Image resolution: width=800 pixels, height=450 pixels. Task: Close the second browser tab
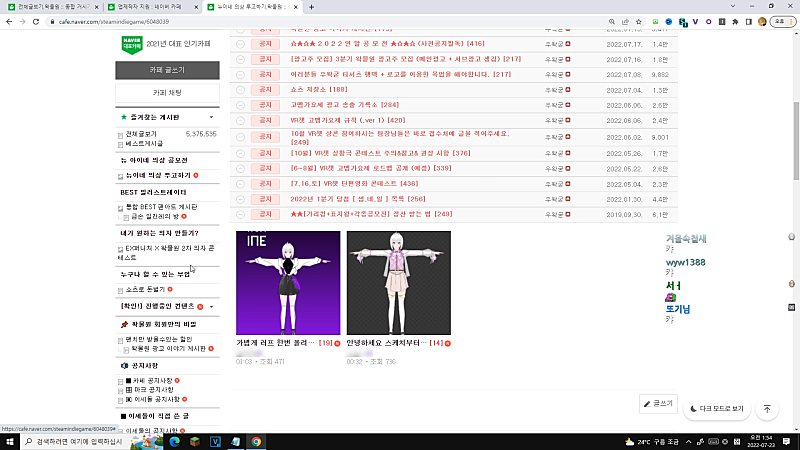tap(196, 7)
